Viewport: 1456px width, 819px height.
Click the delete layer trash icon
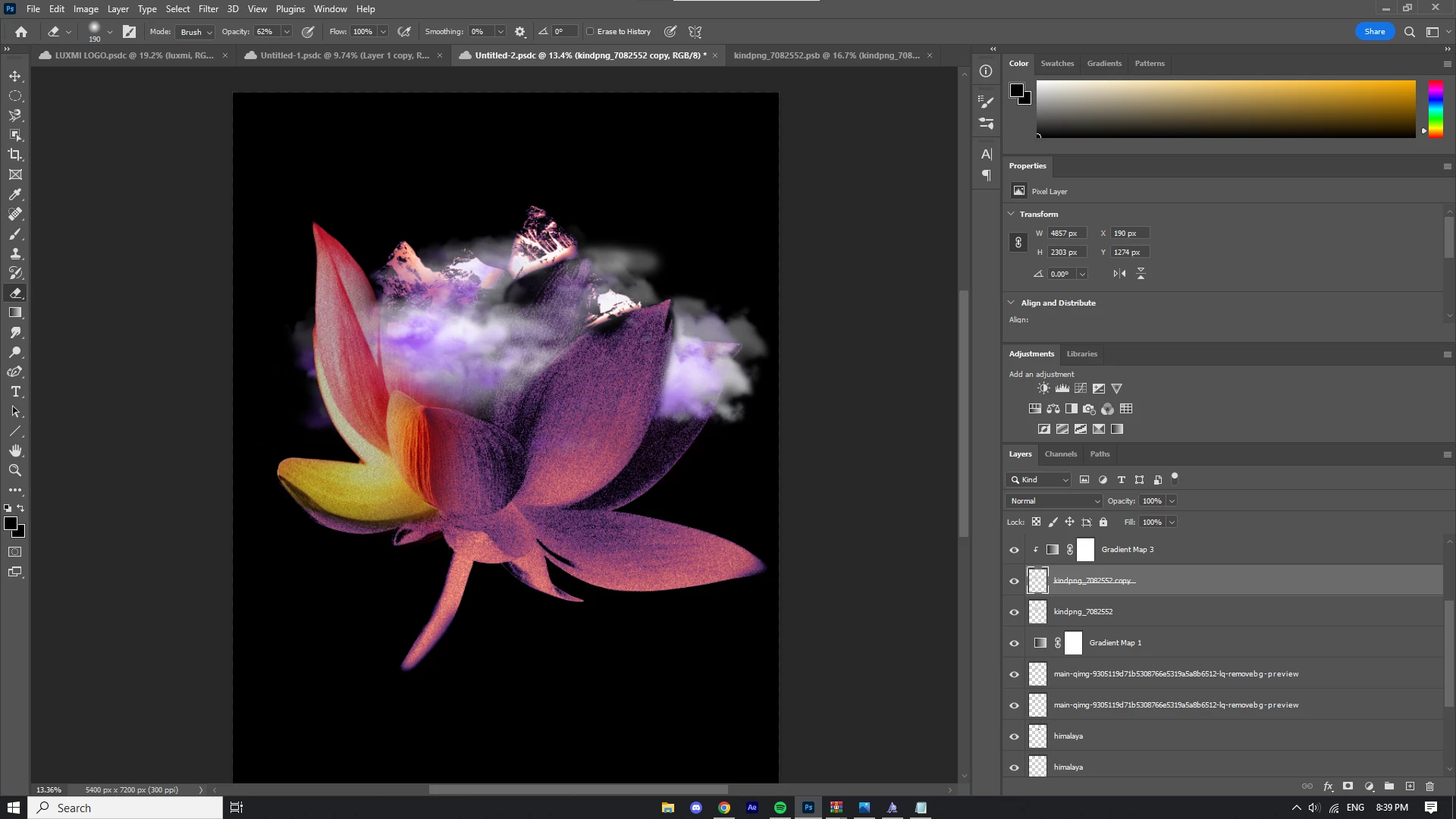(x=1430, y=786)
